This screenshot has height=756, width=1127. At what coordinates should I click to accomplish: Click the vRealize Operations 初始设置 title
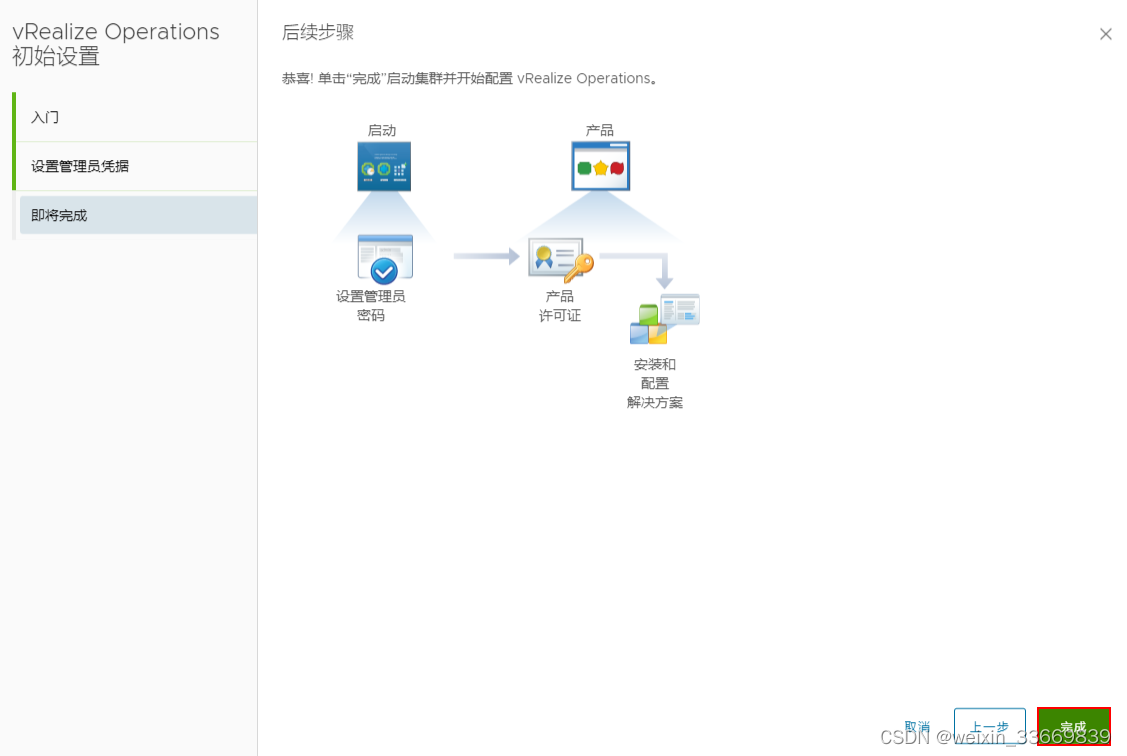tap(116, 44)
